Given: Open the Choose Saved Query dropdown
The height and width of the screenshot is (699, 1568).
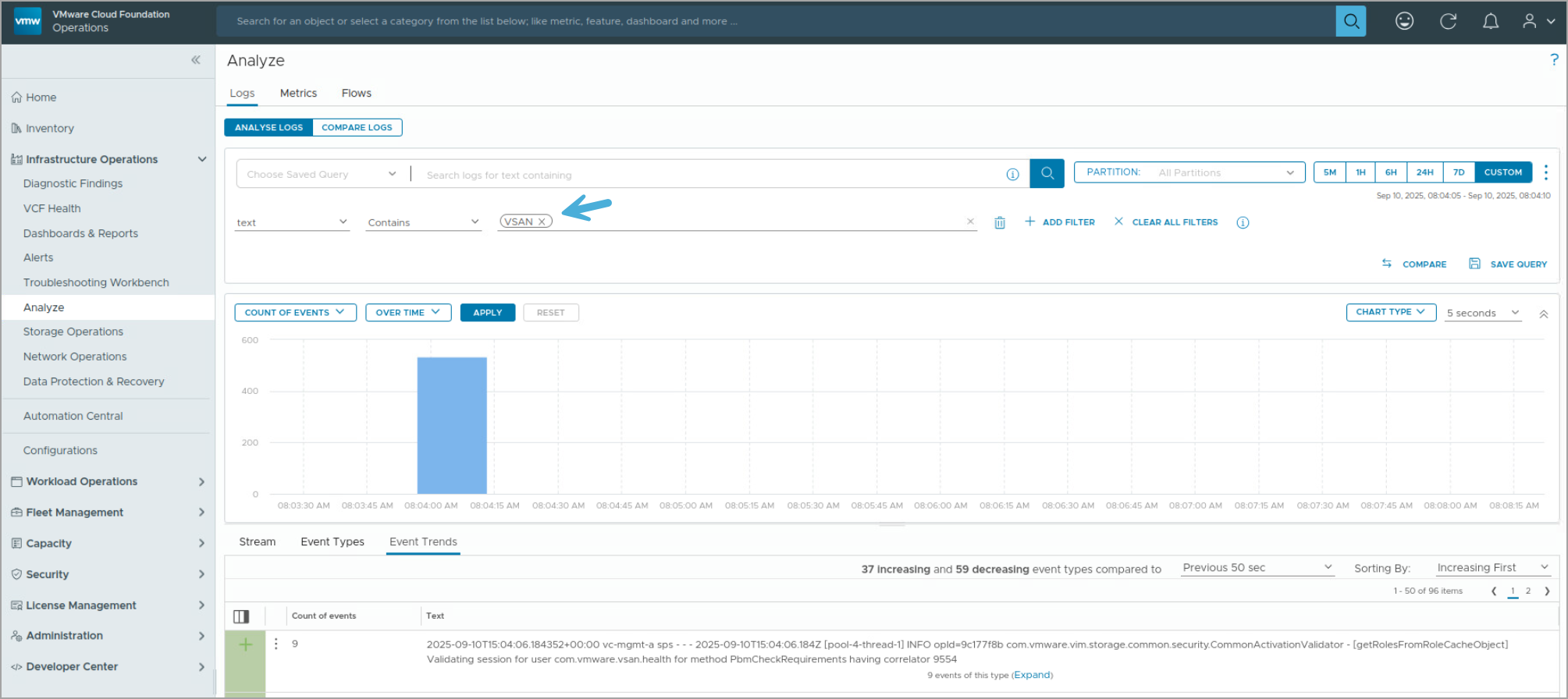Looking at the screenshot, I should click(322, 174).
